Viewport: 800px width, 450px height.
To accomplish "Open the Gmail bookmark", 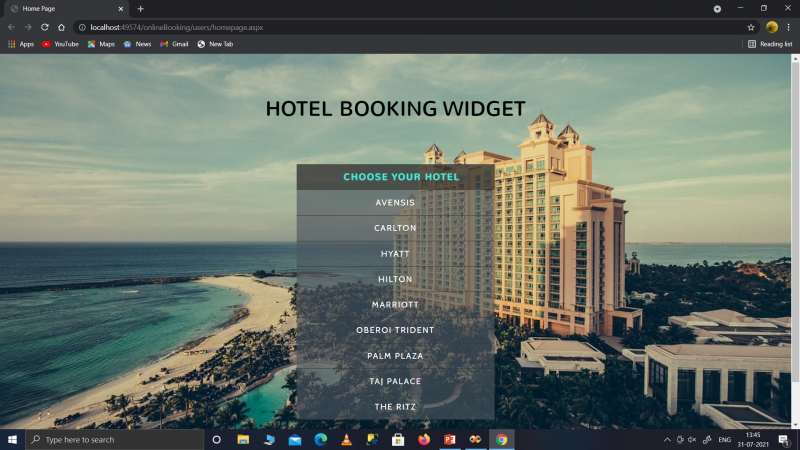I will 174,44.
